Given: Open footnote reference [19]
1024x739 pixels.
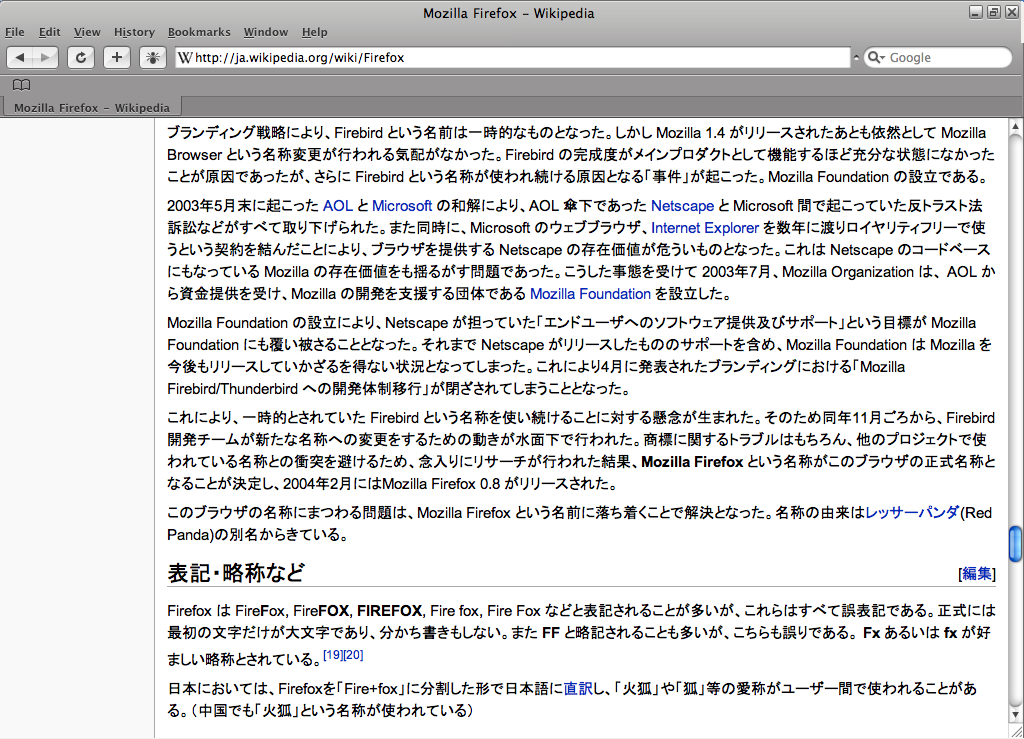Looking at the screenshot, I should [333, 655].
